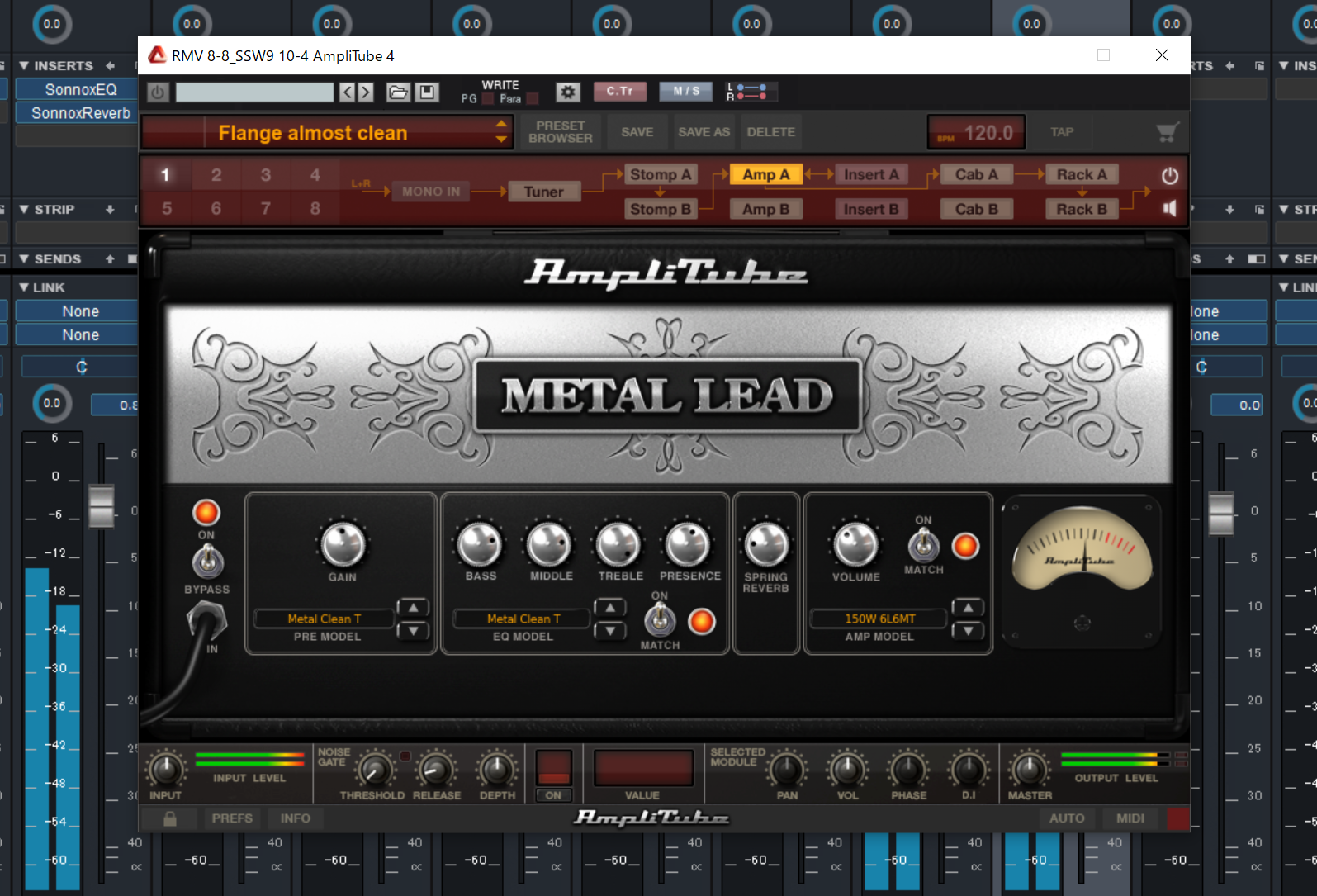Open the shopping cart custom shop icon
This screenshot has width=1317, height=896.
(x=1166, y=132)
